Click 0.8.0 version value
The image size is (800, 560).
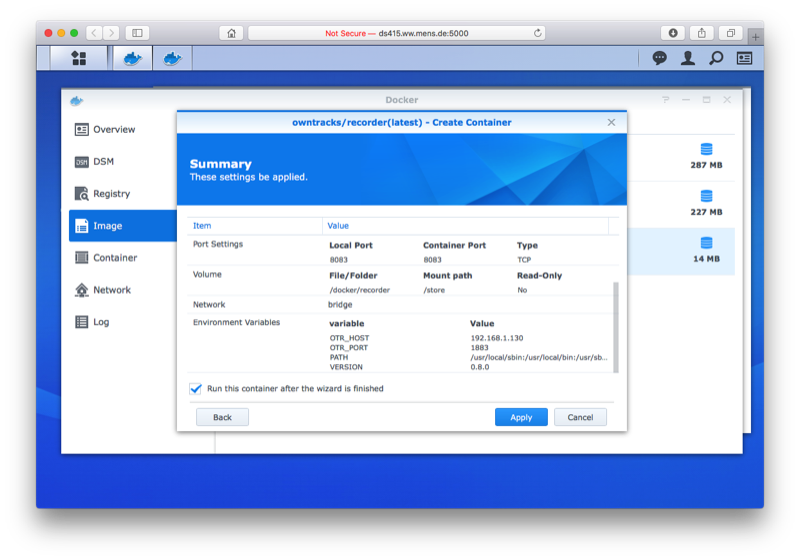click(x=480, y=367)
